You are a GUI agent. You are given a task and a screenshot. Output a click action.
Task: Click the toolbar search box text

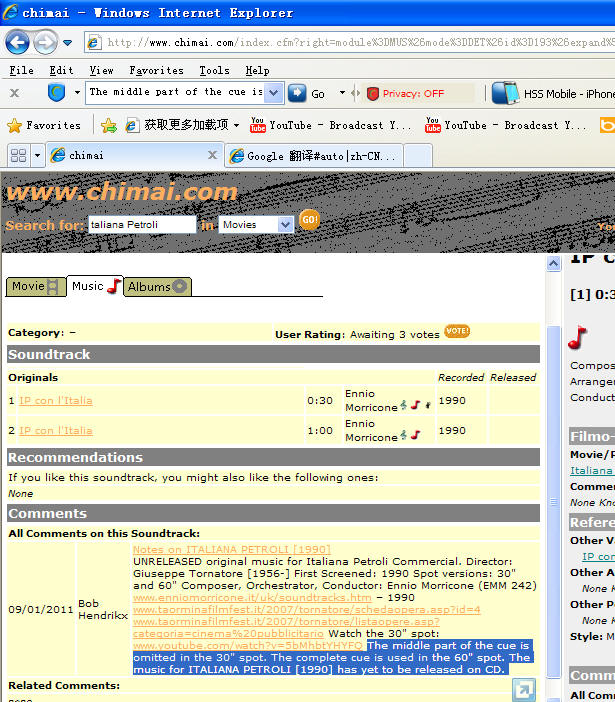tap(176, 92)
